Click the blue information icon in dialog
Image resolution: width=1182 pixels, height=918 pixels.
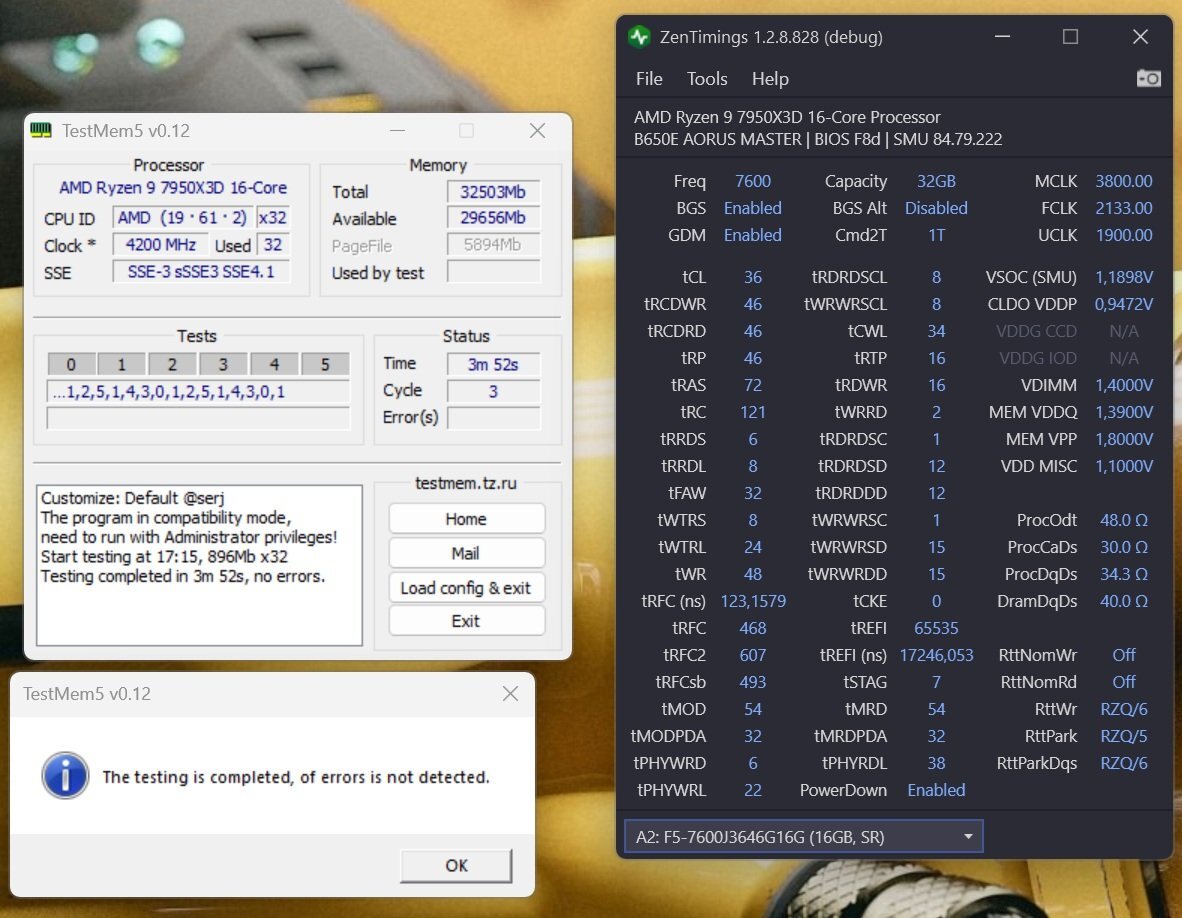(66, 776)
